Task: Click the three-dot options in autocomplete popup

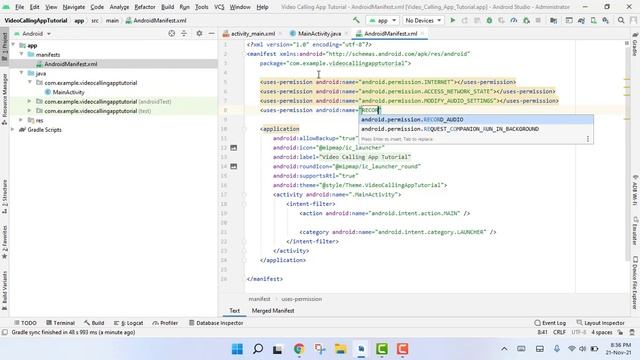Action: tap(588, 139)
